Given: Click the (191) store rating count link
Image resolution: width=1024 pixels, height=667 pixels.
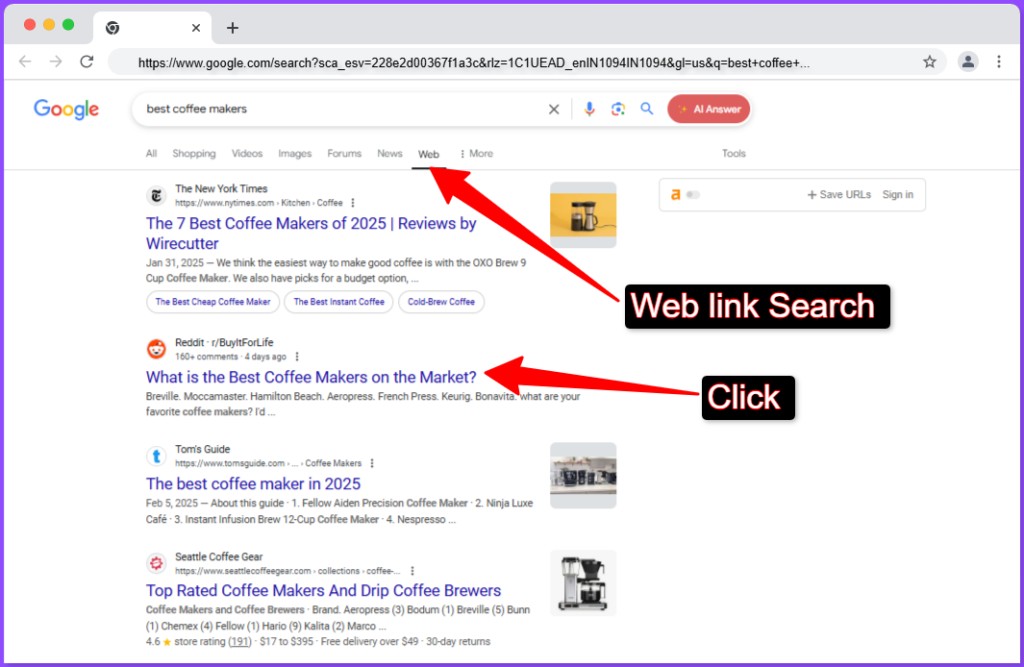Looking at the screenshot, I should [x=240, y=642].
